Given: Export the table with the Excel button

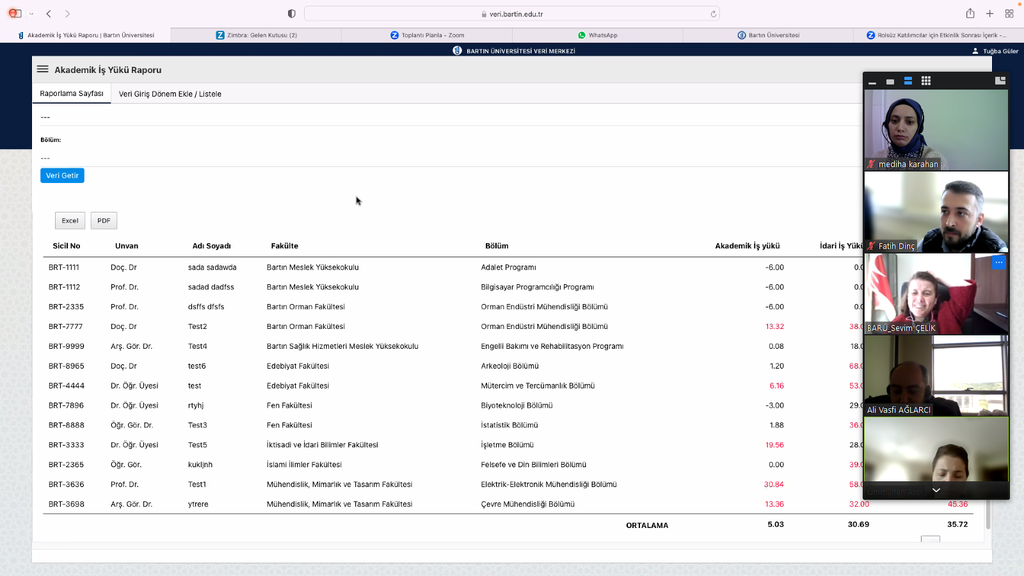Looking at the screenshot, I should tap(70, 220).
